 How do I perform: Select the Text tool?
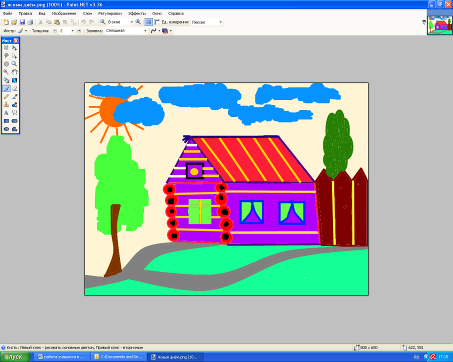(x=6, y=113)
